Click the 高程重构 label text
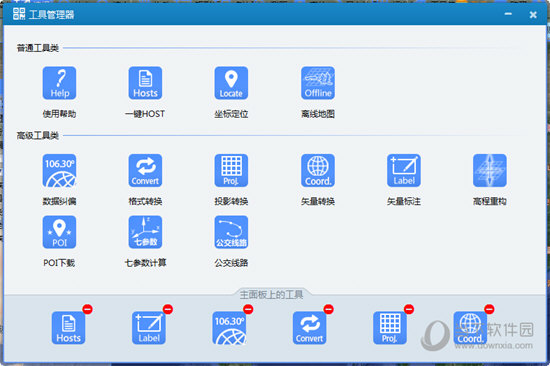The height and width of the screenshot is (366, 550). tap(490, 201)
